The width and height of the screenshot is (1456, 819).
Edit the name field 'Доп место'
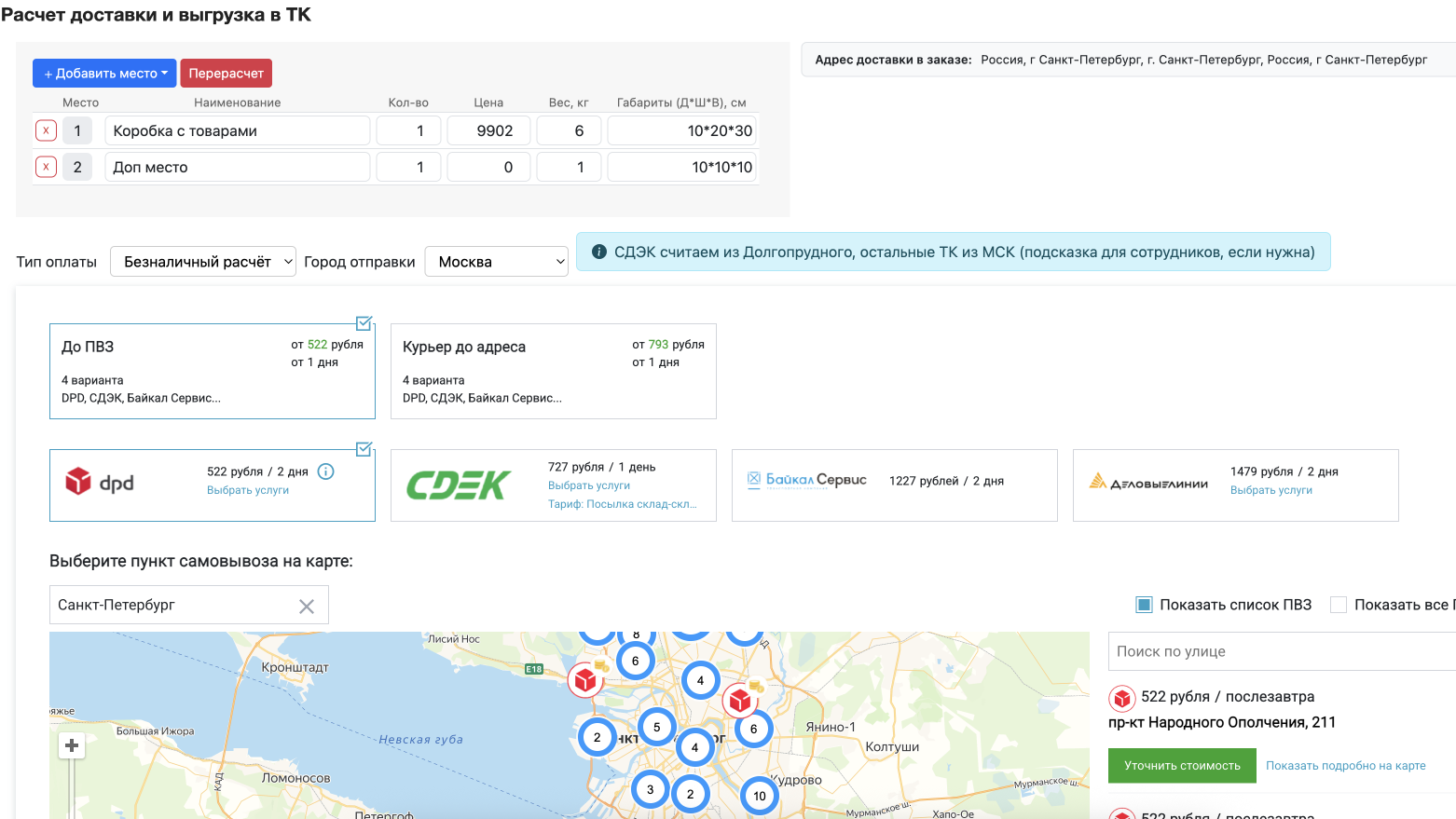[x=238, y=168]
